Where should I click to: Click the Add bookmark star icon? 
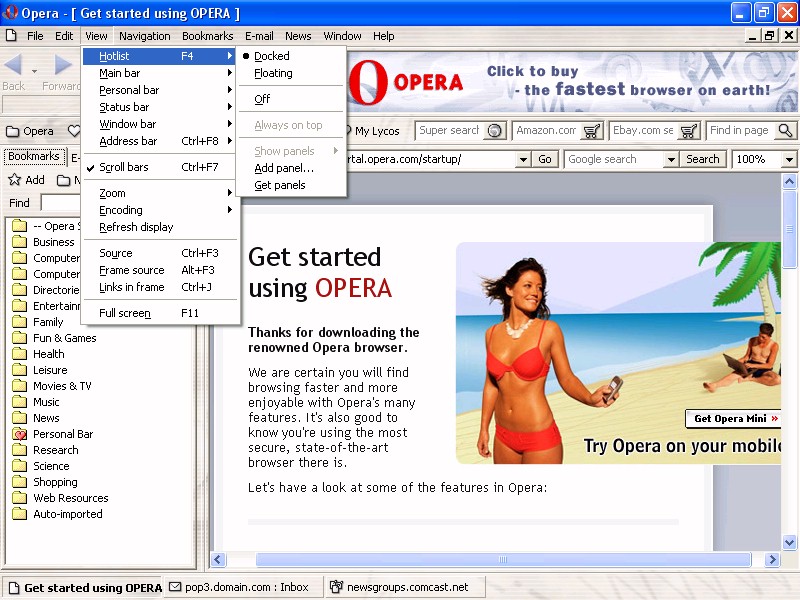[14, 180]
